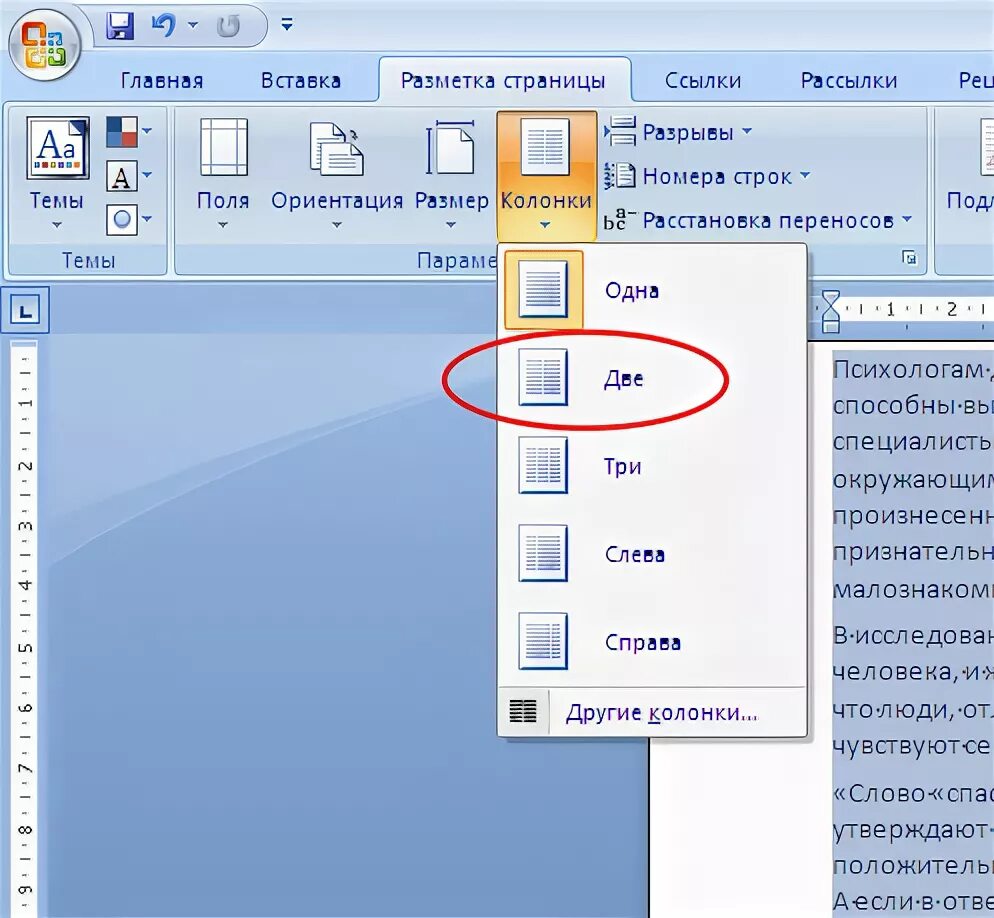Image resolution: width=994 pixels, height=918 pixels.
Task: Select the Разметка страницы tab
Action: click(x=503, y=81)
